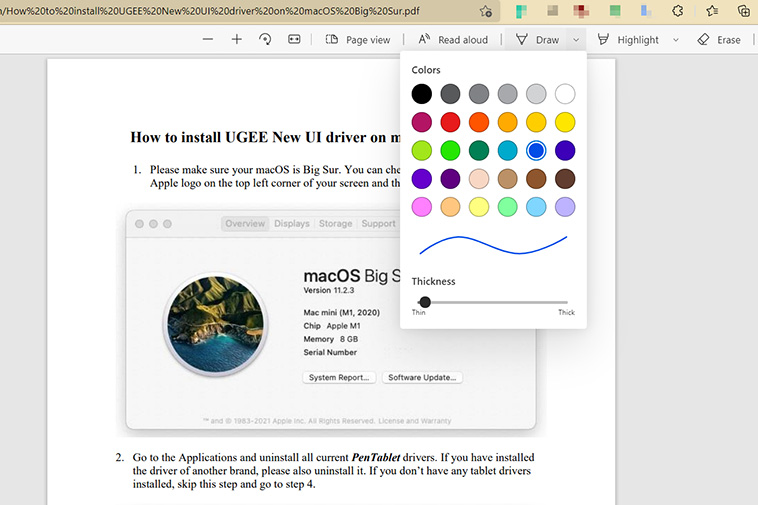Click the Thickness slider handle
This screenshot has width=758, height=505.
point(425,302)
